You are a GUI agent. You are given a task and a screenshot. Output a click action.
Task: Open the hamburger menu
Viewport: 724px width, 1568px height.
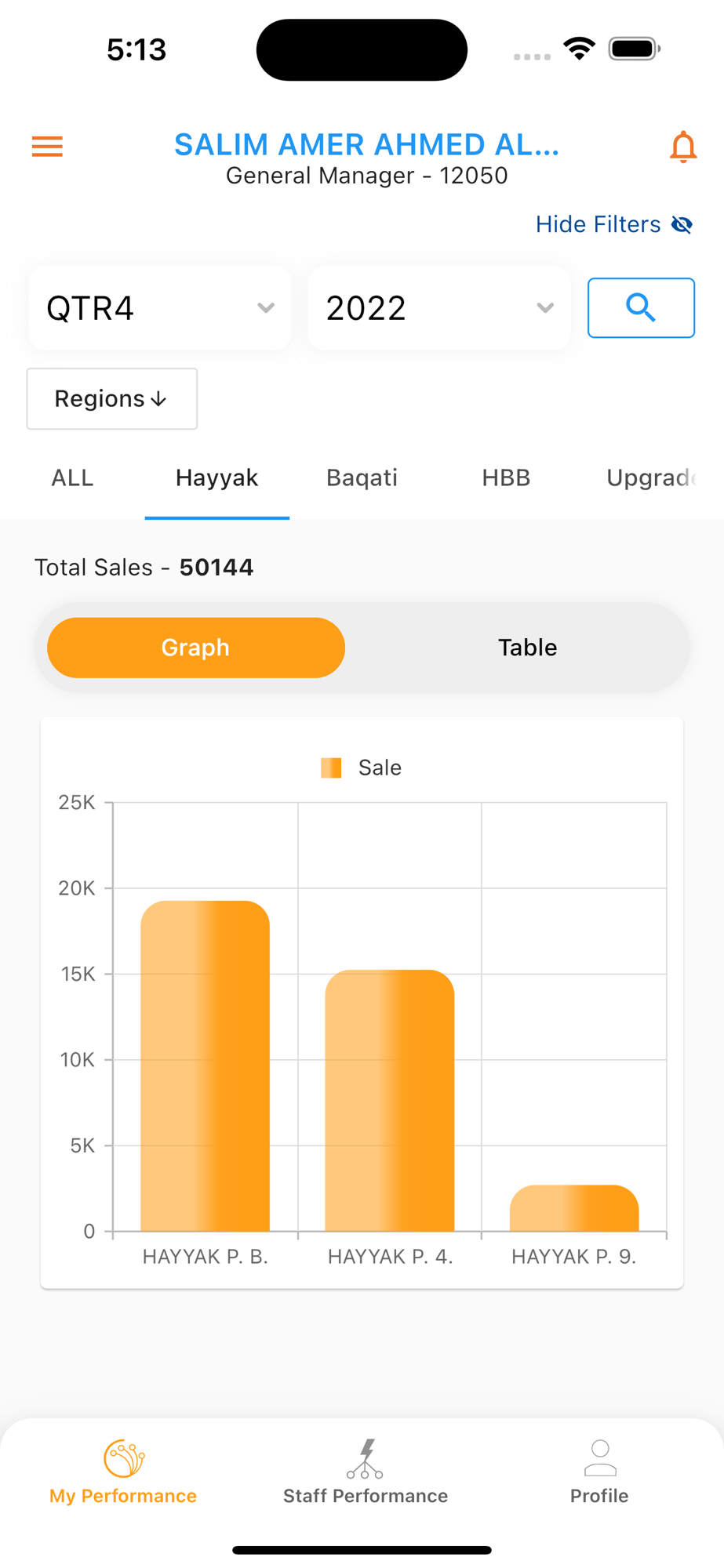point(47,147)
